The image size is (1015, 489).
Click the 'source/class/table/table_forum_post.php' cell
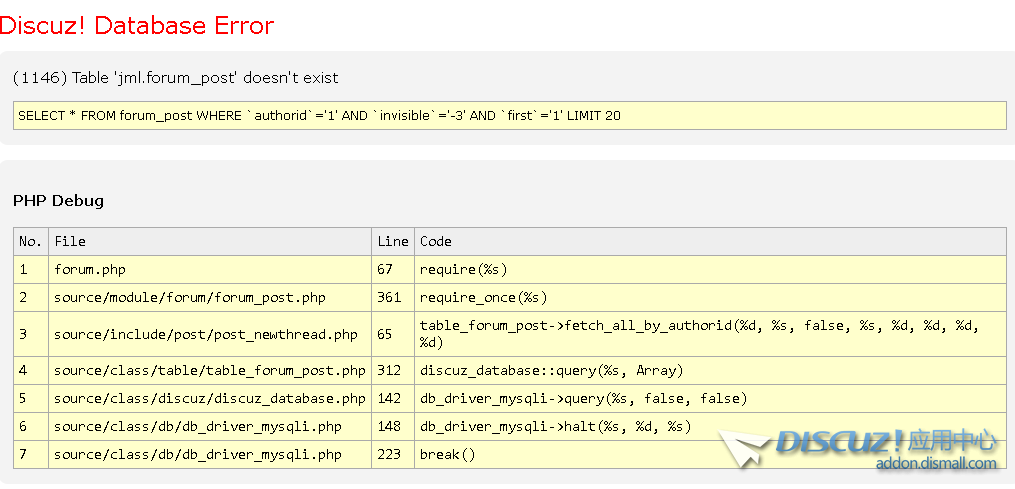click(210, 371)
